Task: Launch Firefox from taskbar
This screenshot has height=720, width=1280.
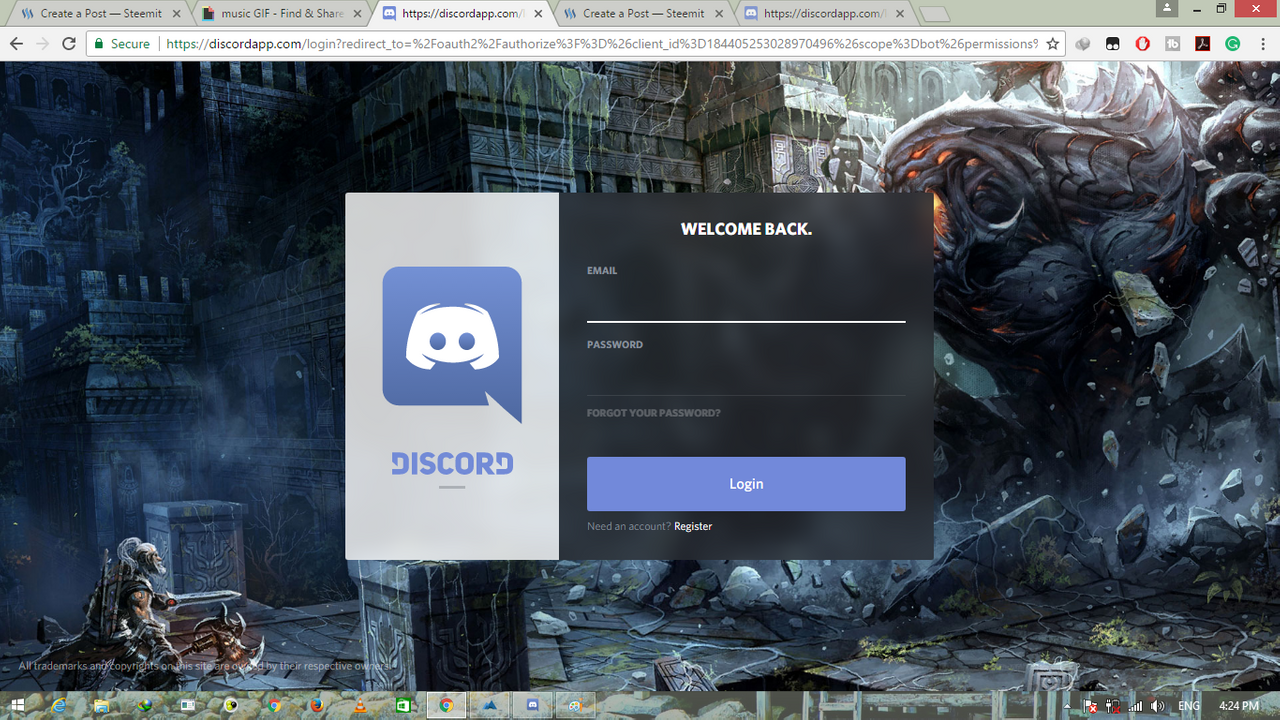Action: [x=317, y=705]
